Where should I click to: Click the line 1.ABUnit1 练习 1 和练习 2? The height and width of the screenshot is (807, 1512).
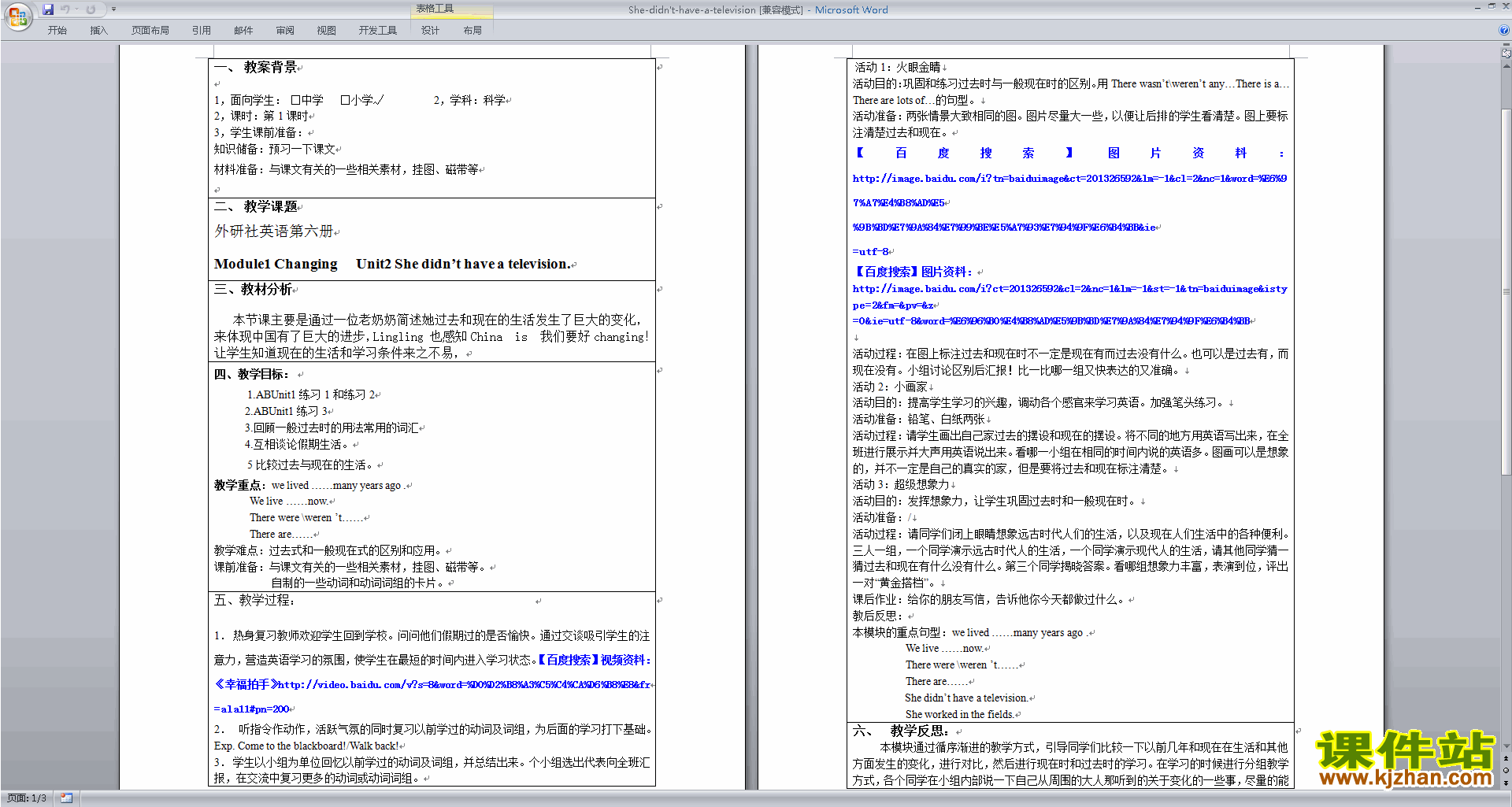coord(312,395)
